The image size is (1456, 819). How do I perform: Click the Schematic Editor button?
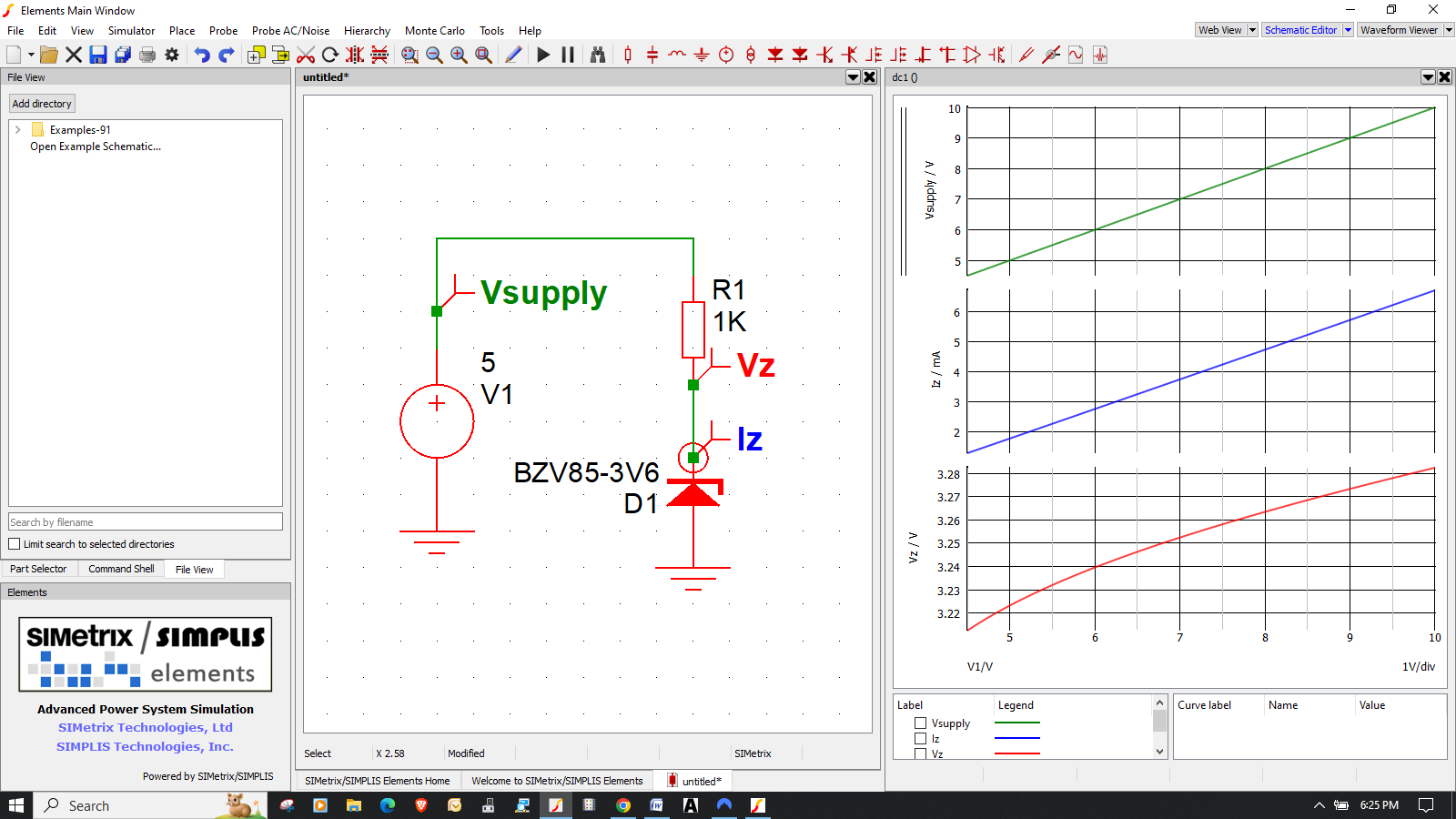pos(1301,30)
